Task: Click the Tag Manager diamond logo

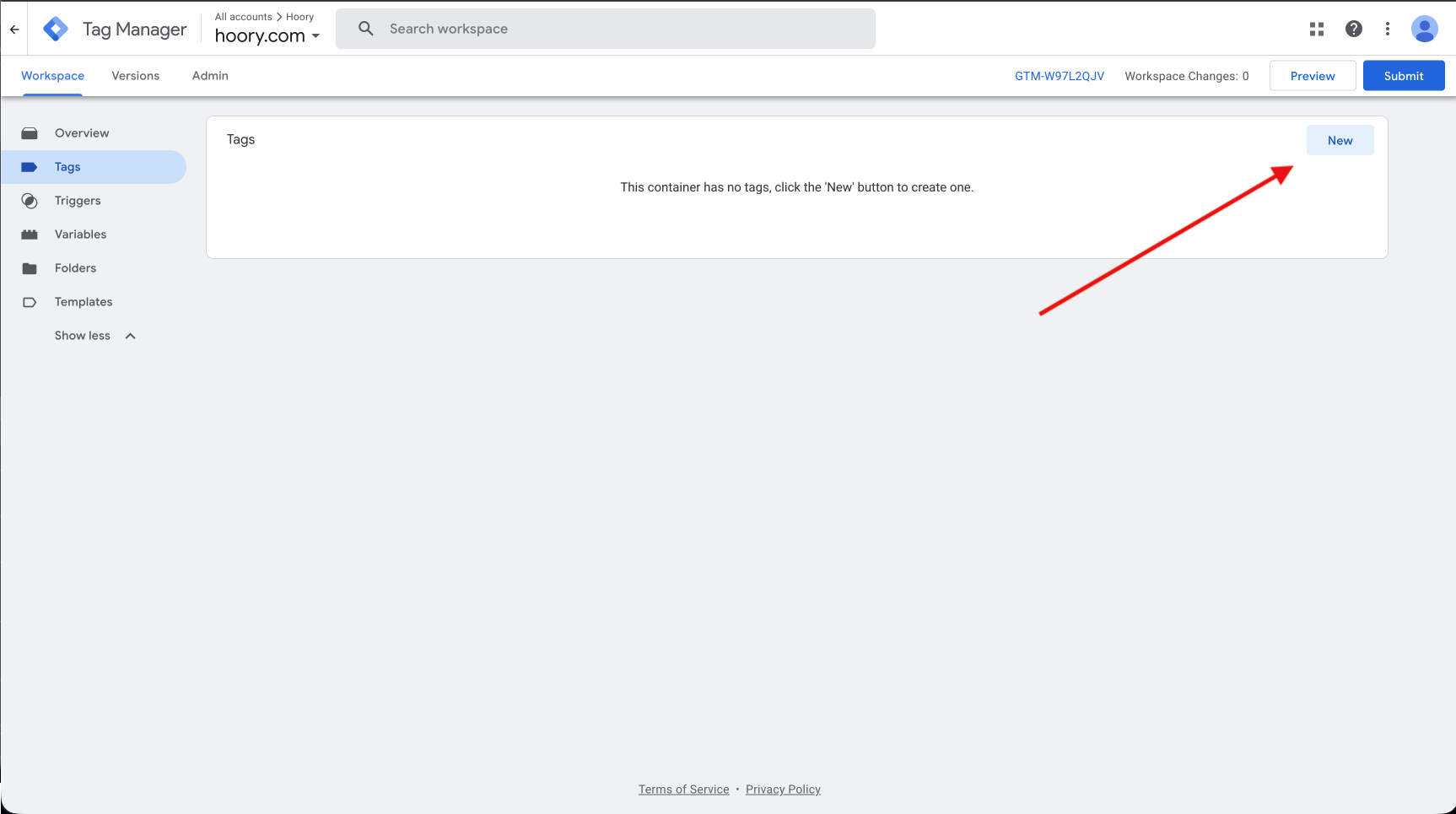Action: pyautogui.click(x=56, y=29)
